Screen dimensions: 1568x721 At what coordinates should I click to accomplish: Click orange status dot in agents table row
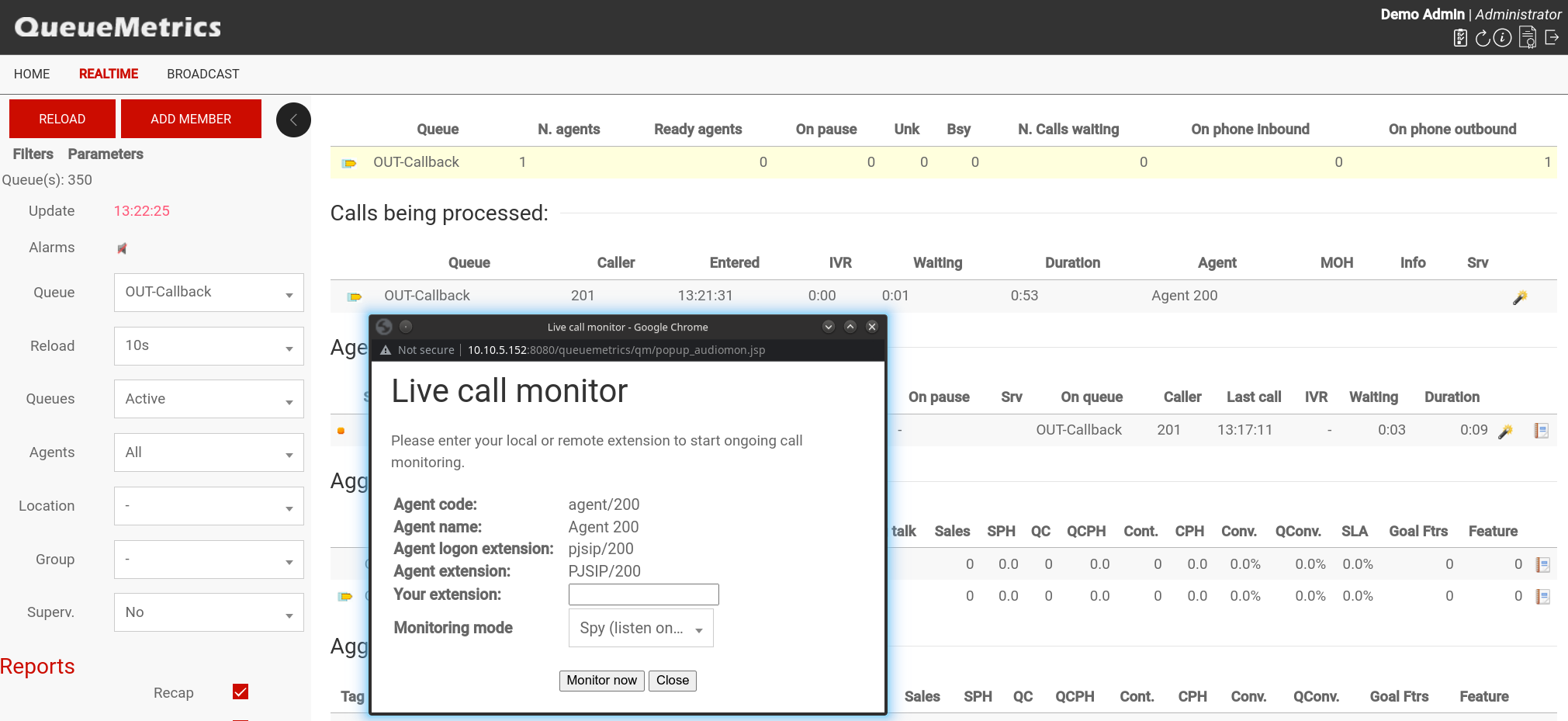tap(341, 431)
